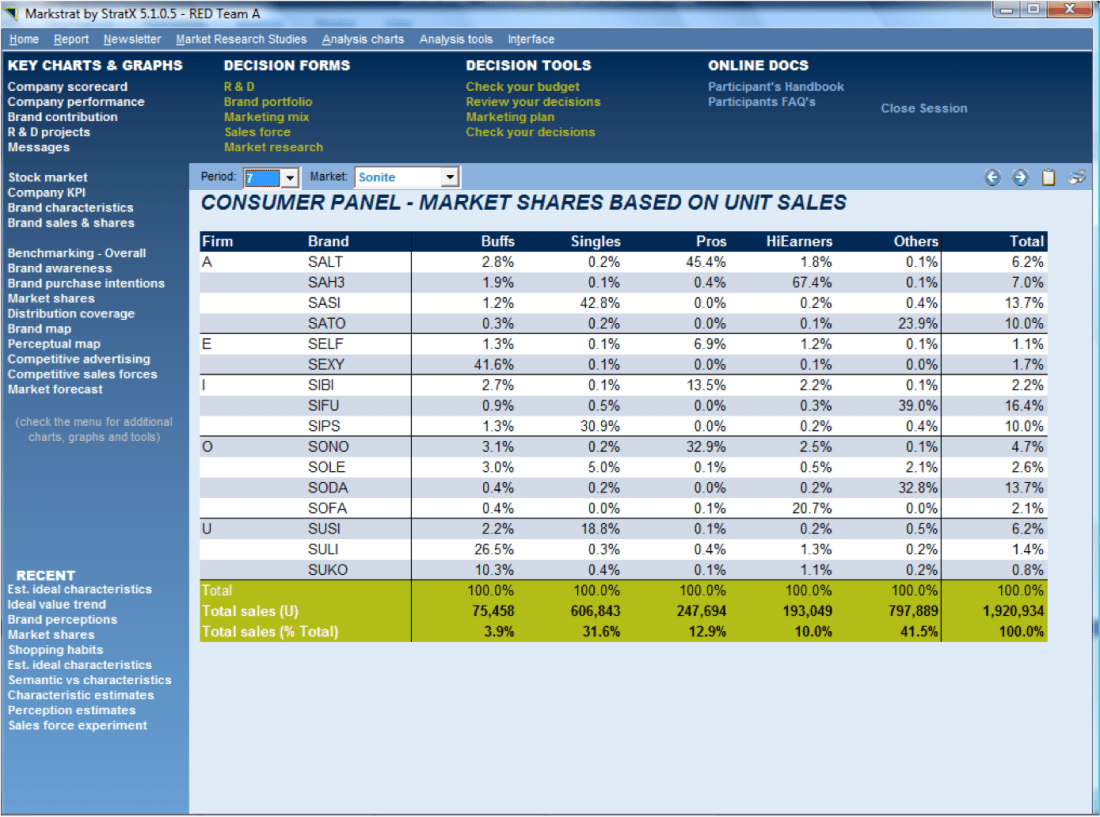Click the Close Session link
This screenshot has width=1100, height=817.
924,108
